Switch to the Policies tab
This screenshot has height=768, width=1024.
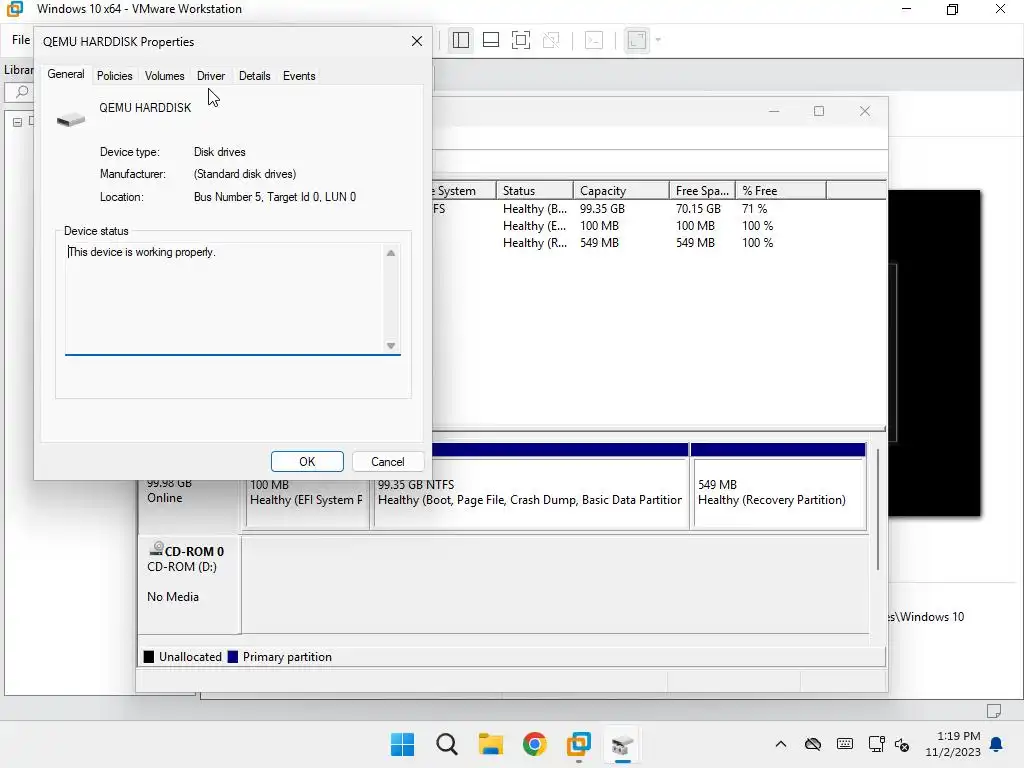pos(114,76)
